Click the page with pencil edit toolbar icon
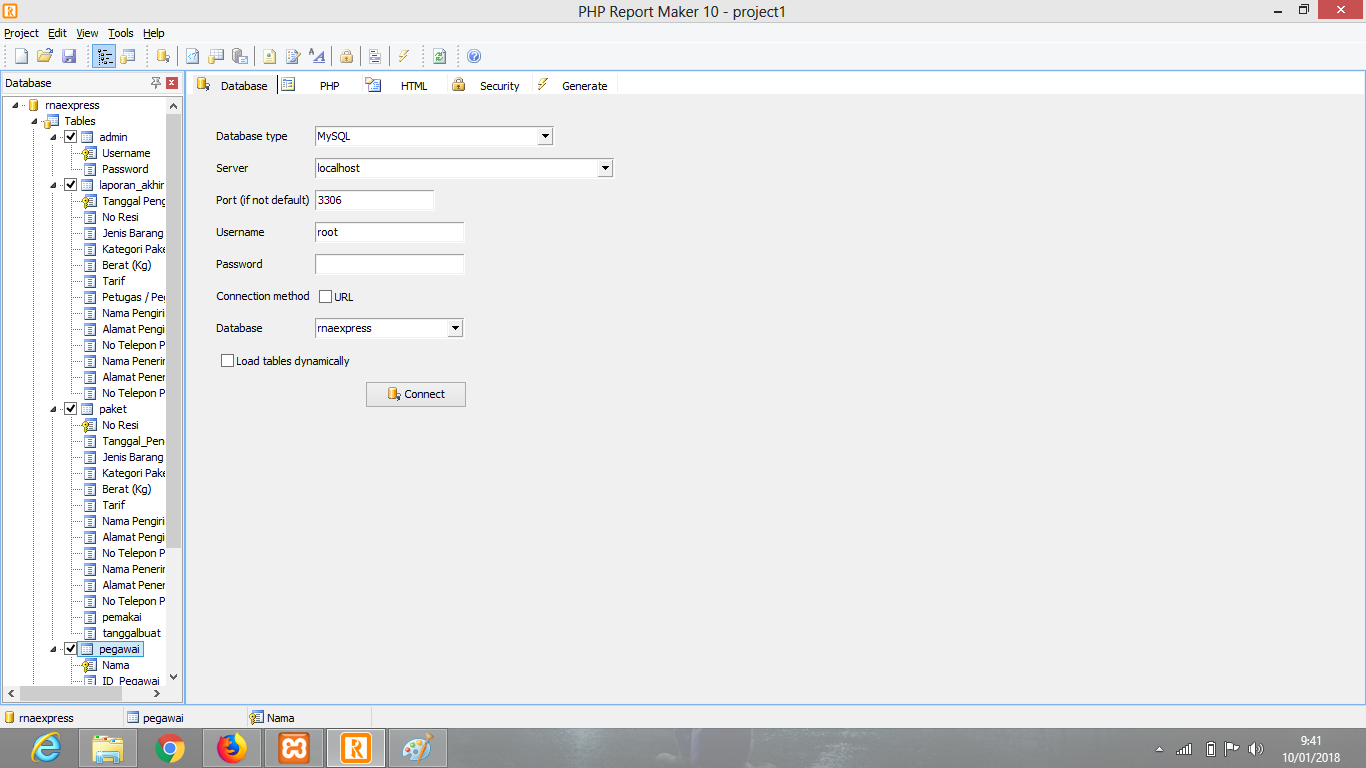Image resolution: width=1366 pixels, height=768 pixels. (x=293, y=56)
